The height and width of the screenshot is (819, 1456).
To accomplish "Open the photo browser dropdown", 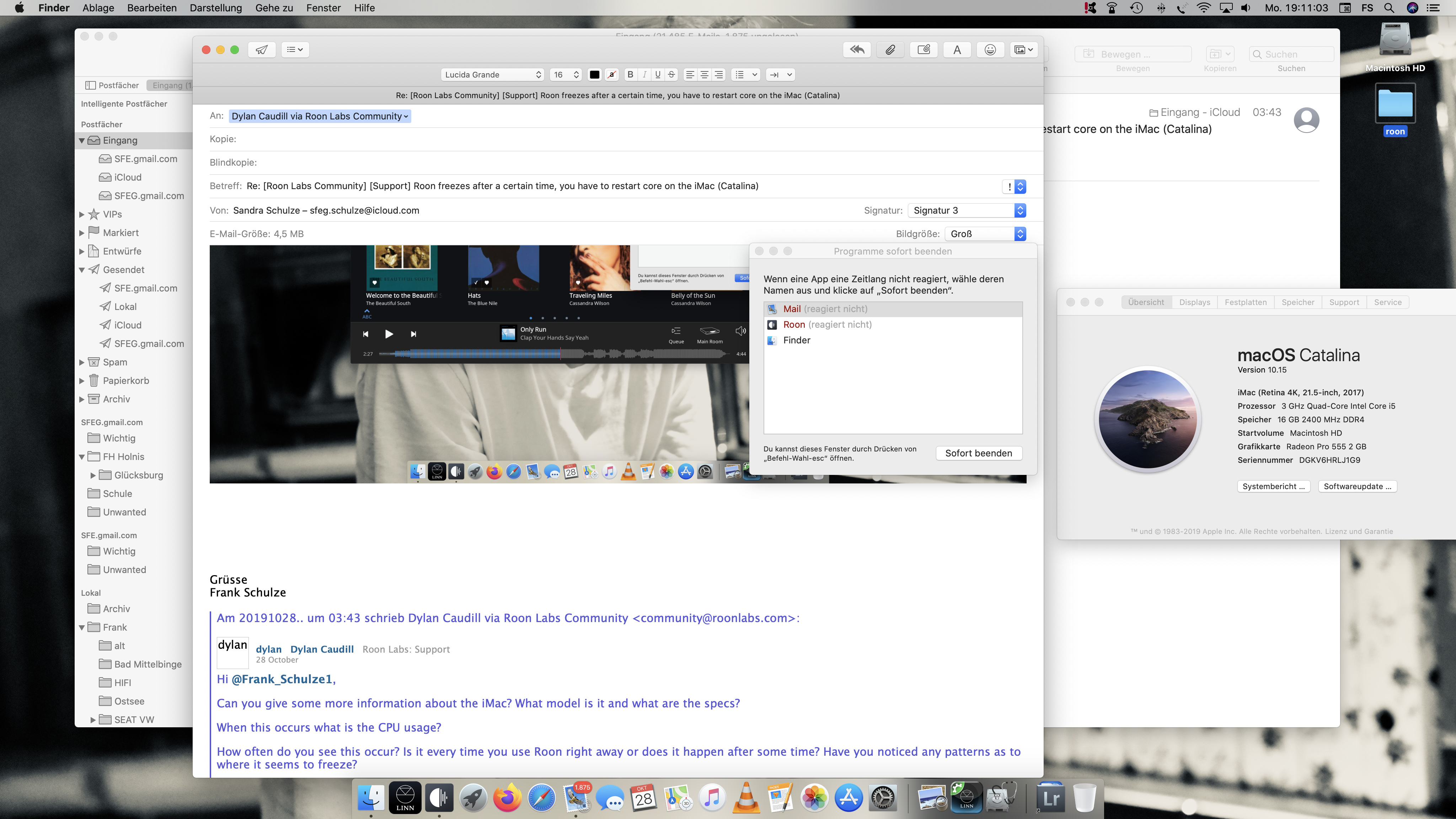I will (x=1024, y=50).
